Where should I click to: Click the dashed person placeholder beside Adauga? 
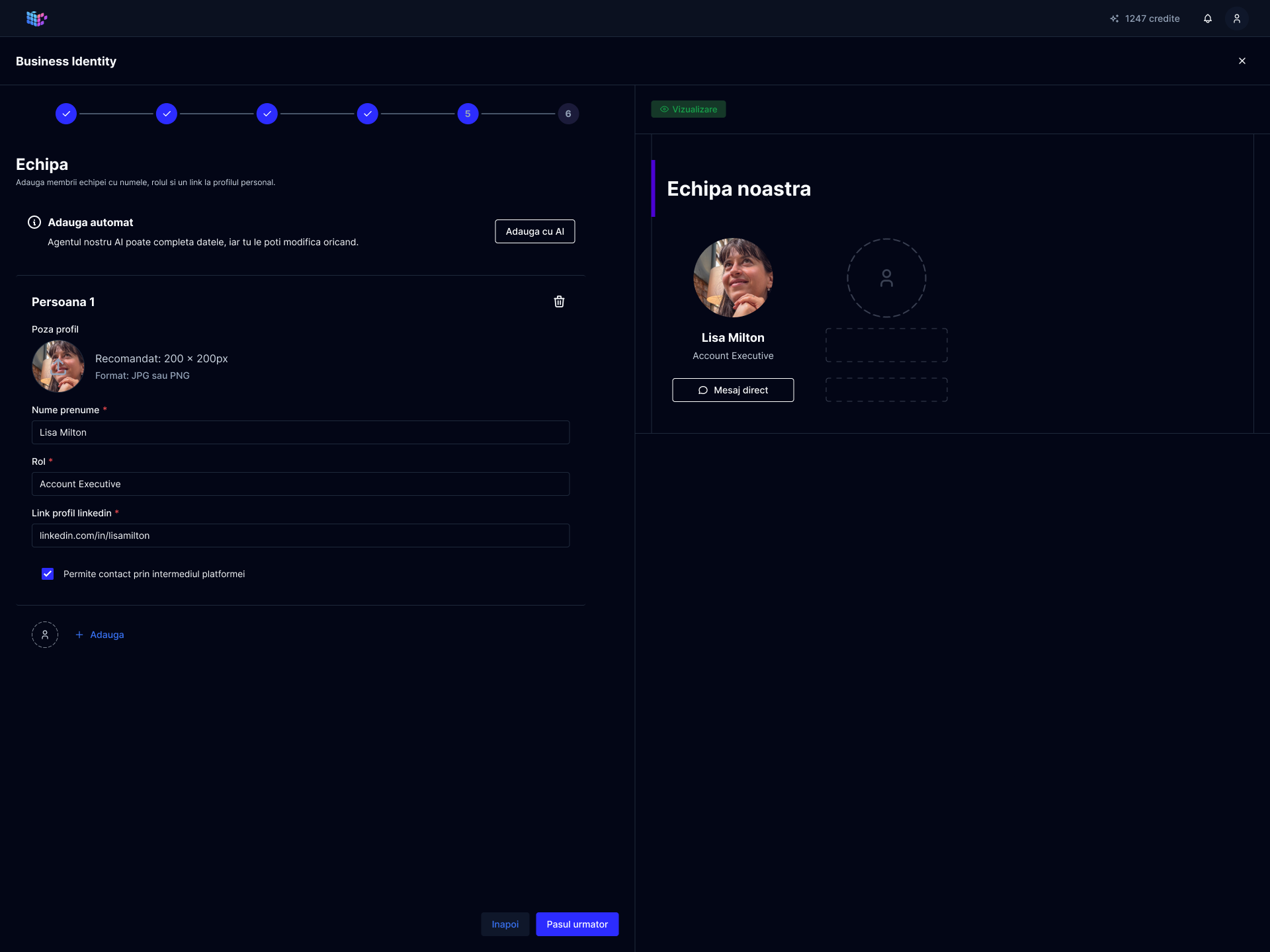45,635
